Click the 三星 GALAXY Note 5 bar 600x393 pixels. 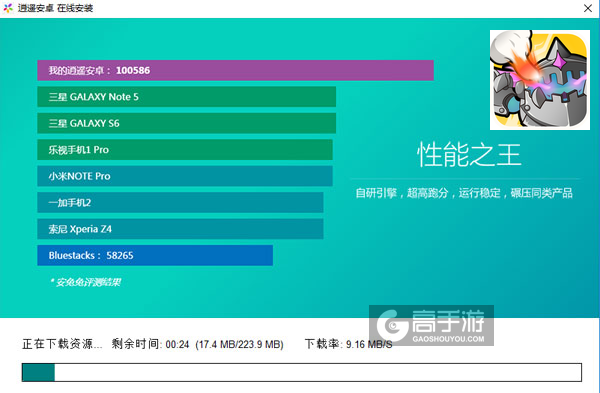click(x=186, y=97)
